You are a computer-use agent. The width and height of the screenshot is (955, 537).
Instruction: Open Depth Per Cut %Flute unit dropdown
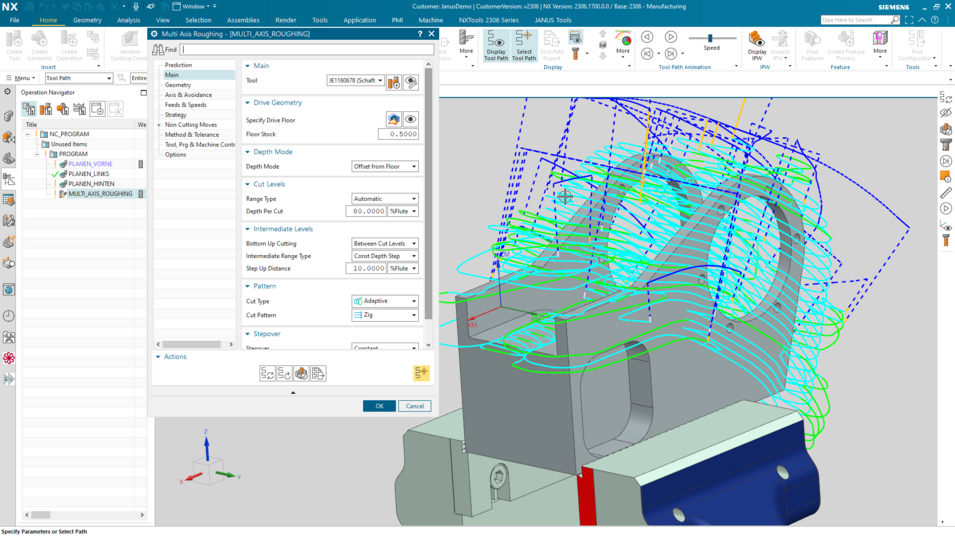(x=403, y=211)
